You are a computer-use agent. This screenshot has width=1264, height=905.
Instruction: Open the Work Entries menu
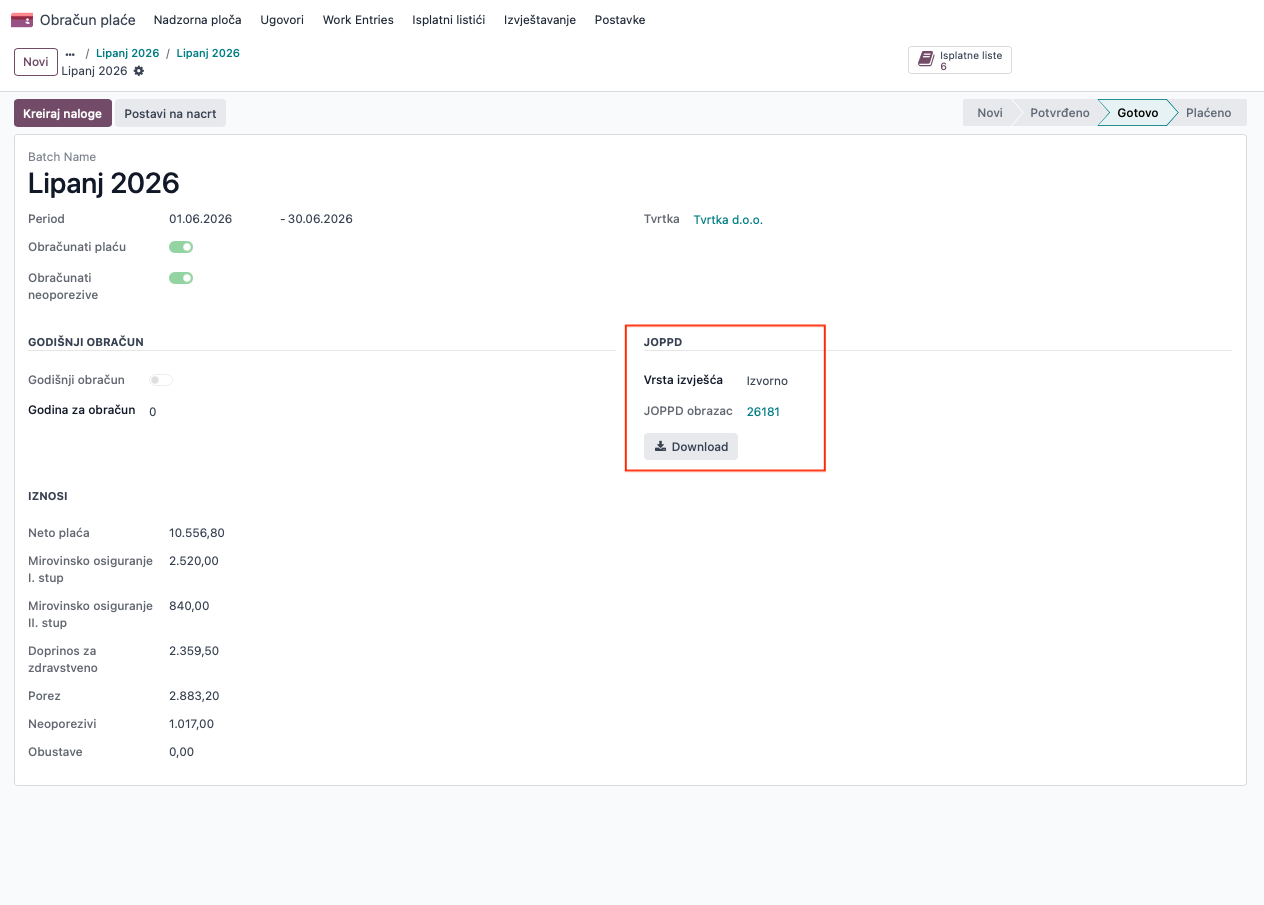(358, 20)
